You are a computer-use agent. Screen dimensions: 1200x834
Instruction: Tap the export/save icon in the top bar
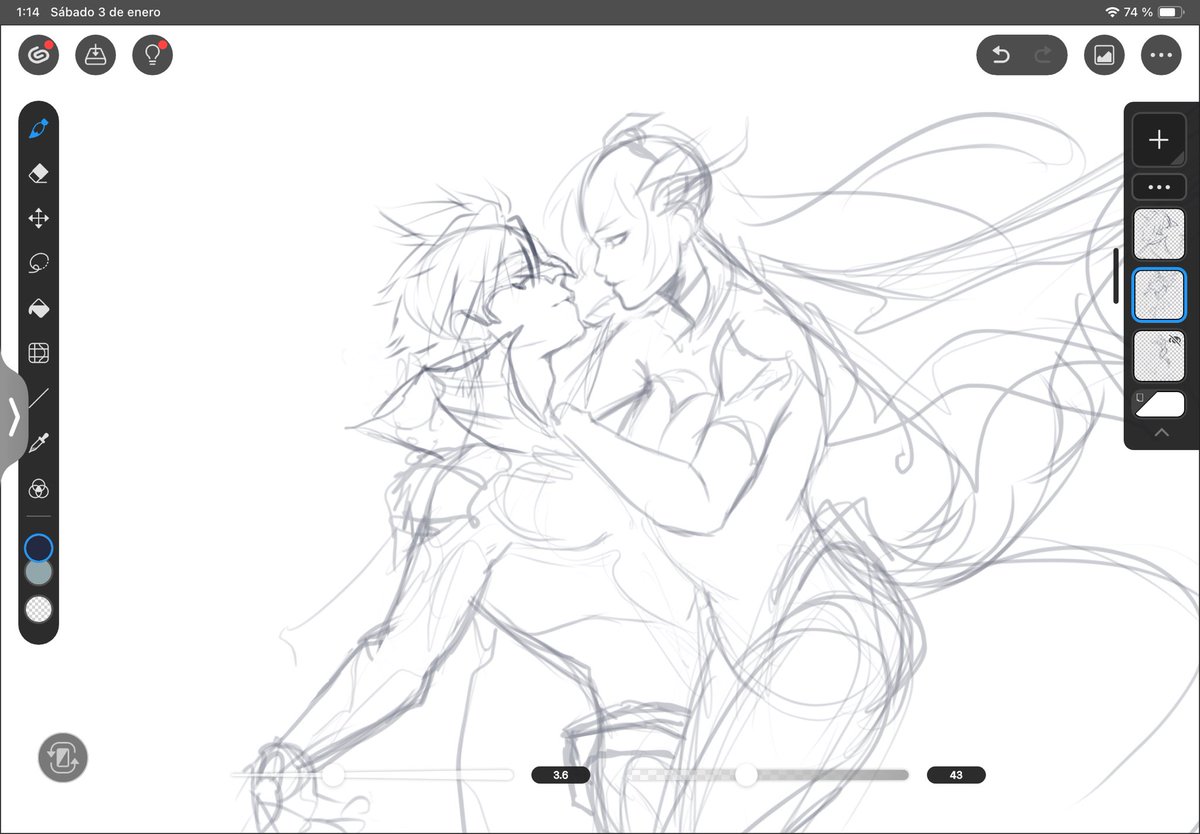[x=95, y=55]
